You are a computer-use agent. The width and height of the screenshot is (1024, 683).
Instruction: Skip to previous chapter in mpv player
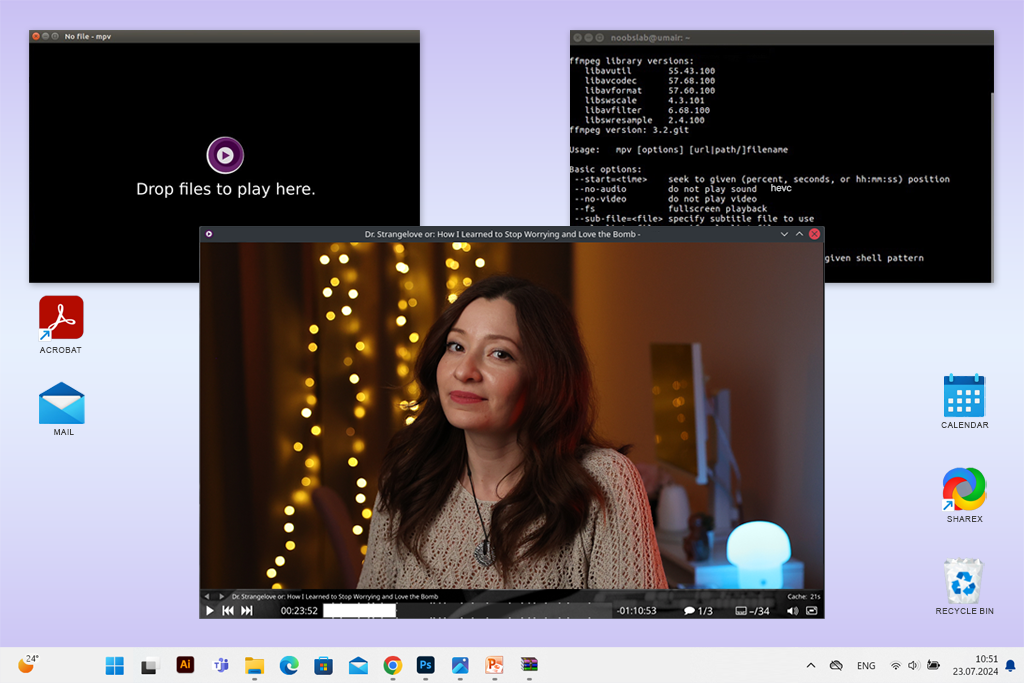coord(228,611)
